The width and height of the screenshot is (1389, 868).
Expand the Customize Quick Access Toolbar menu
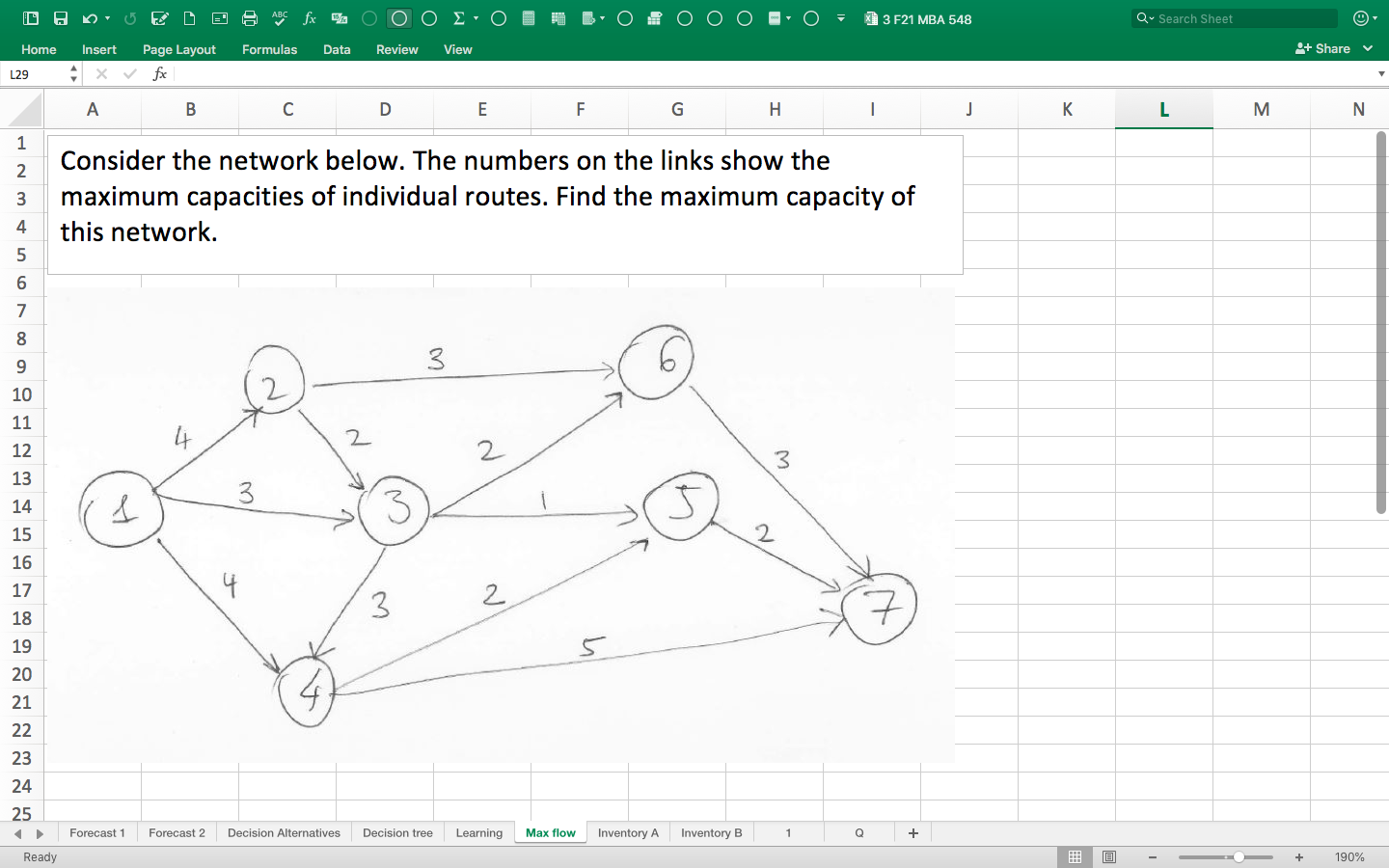tap(841, 18)
